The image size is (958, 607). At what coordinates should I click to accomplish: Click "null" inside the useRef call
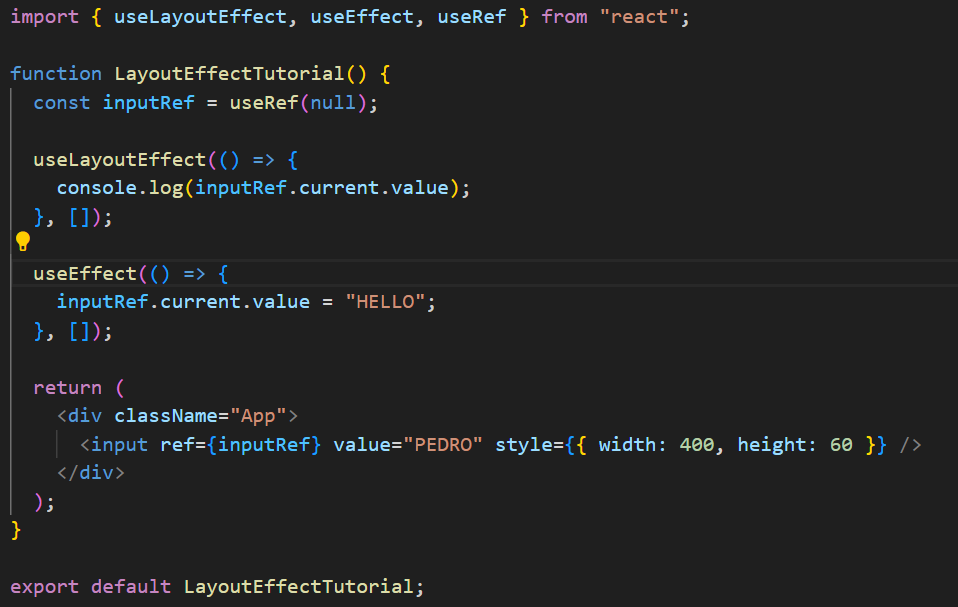333,103
